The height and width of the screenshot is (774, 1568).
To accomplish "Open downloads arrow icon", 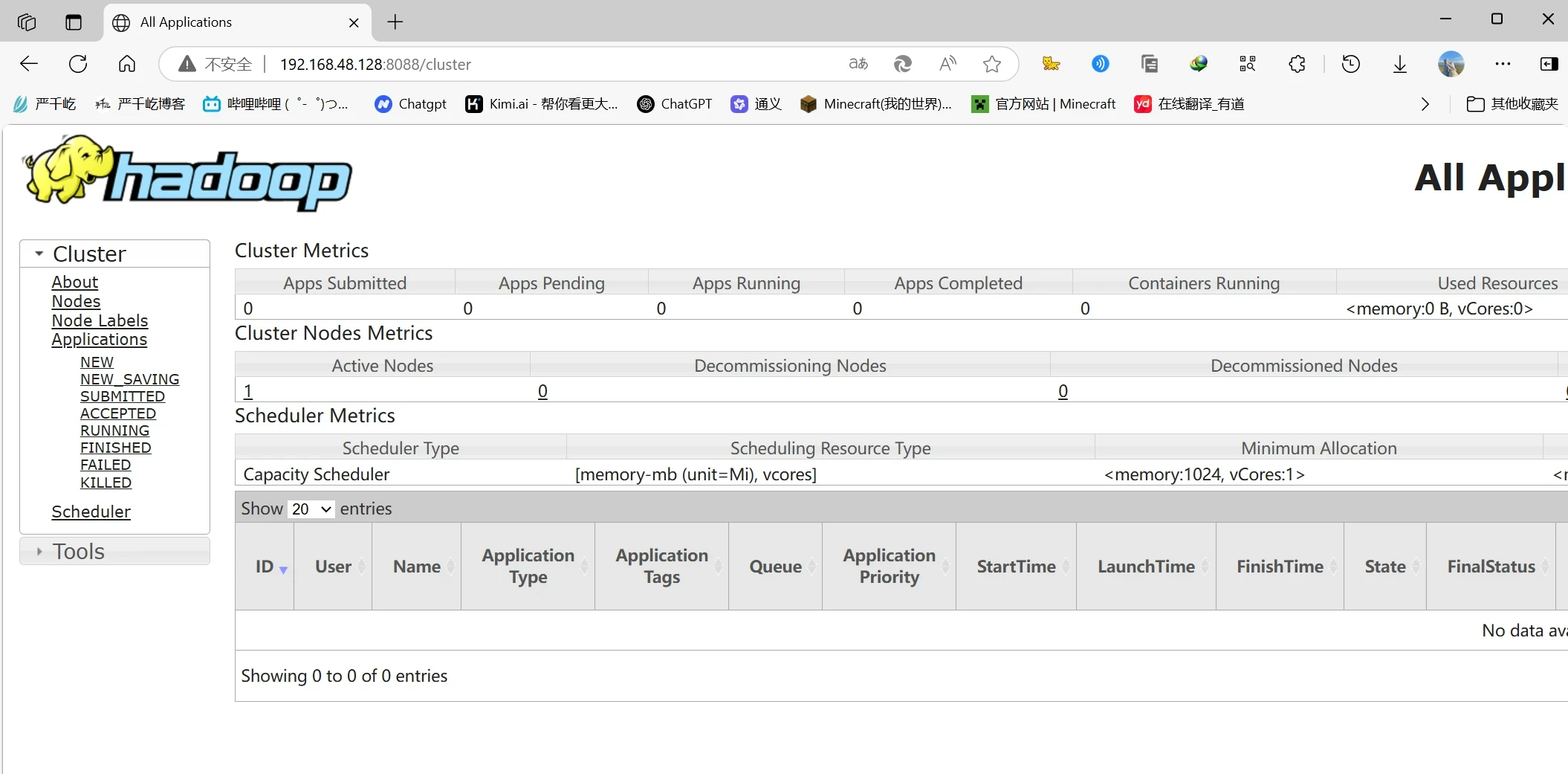I will 1399,64.
